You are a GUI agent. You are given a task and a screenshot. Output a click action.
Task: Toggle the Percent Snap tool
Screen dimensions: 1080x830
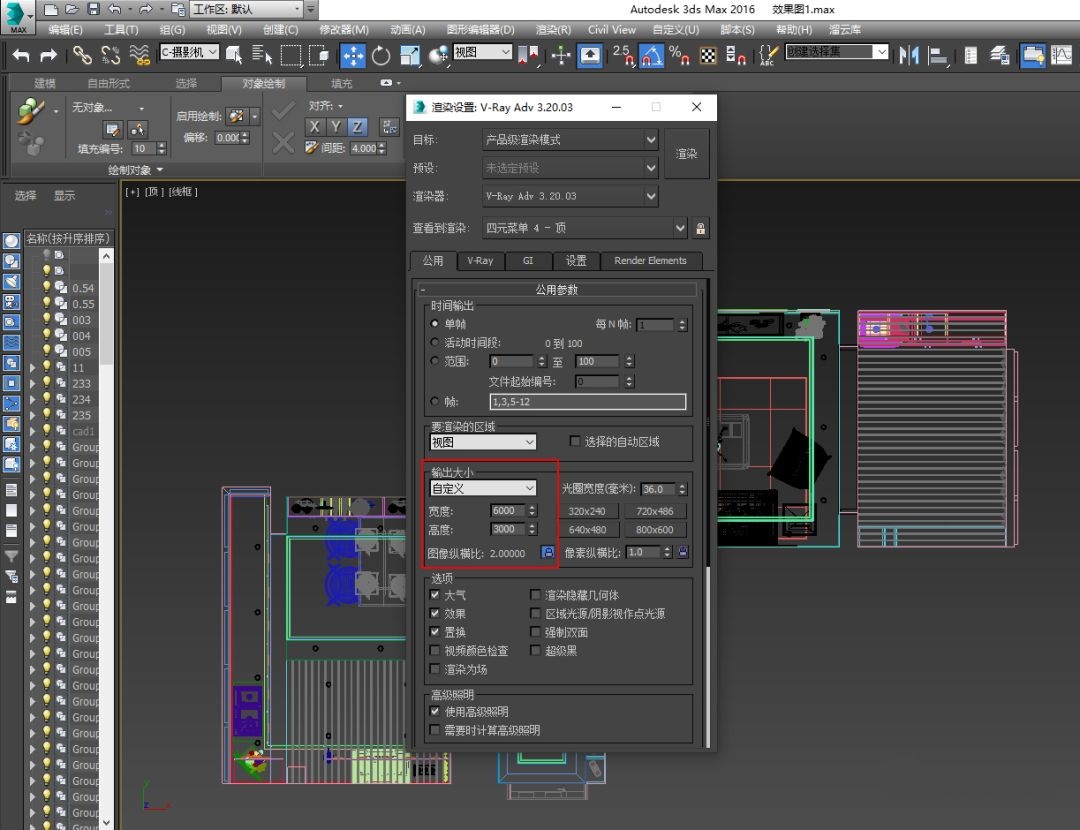click(x=679, y=55)
